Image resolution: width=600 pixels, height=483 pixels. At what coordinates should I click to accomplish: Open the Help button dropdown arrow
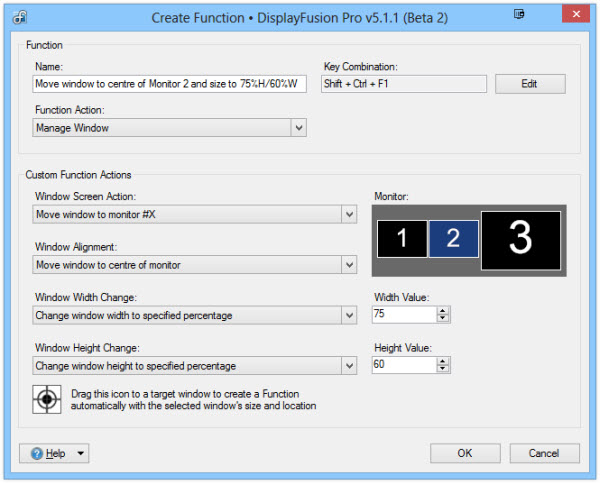point(80,454)
